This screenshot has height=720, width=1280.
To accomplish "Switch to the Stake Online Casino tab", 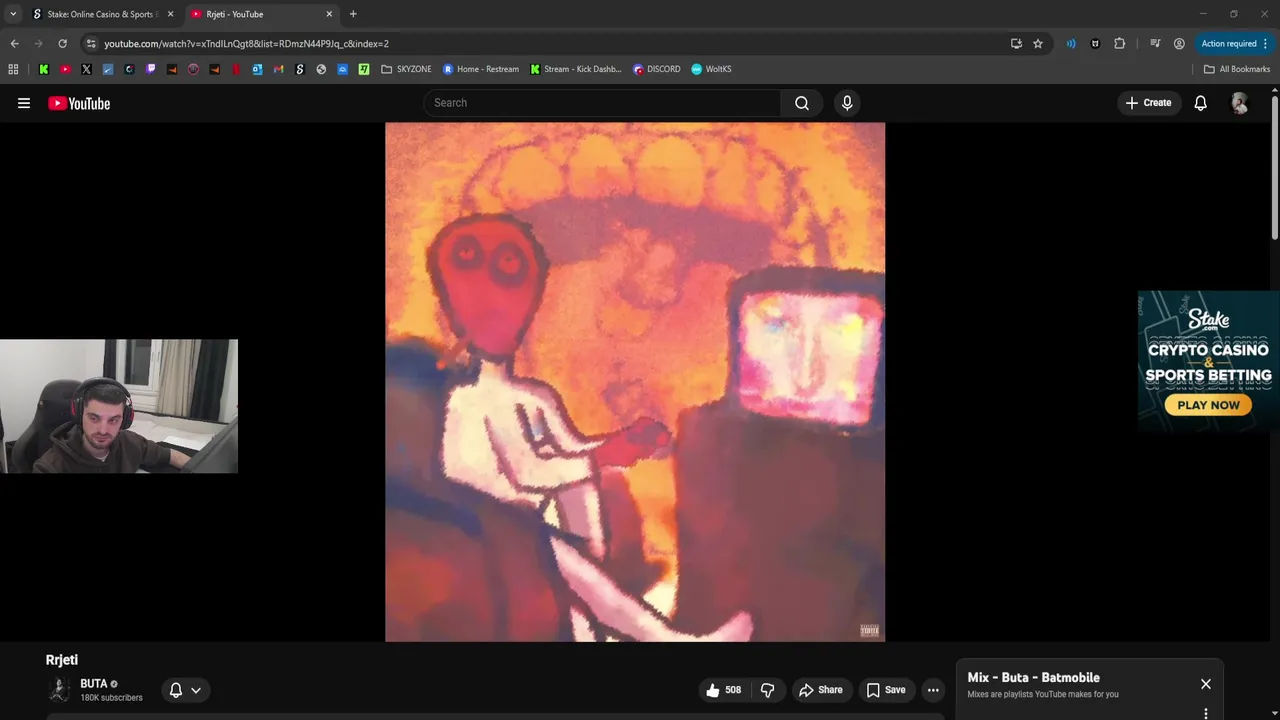I will click(x=100, y=14).
